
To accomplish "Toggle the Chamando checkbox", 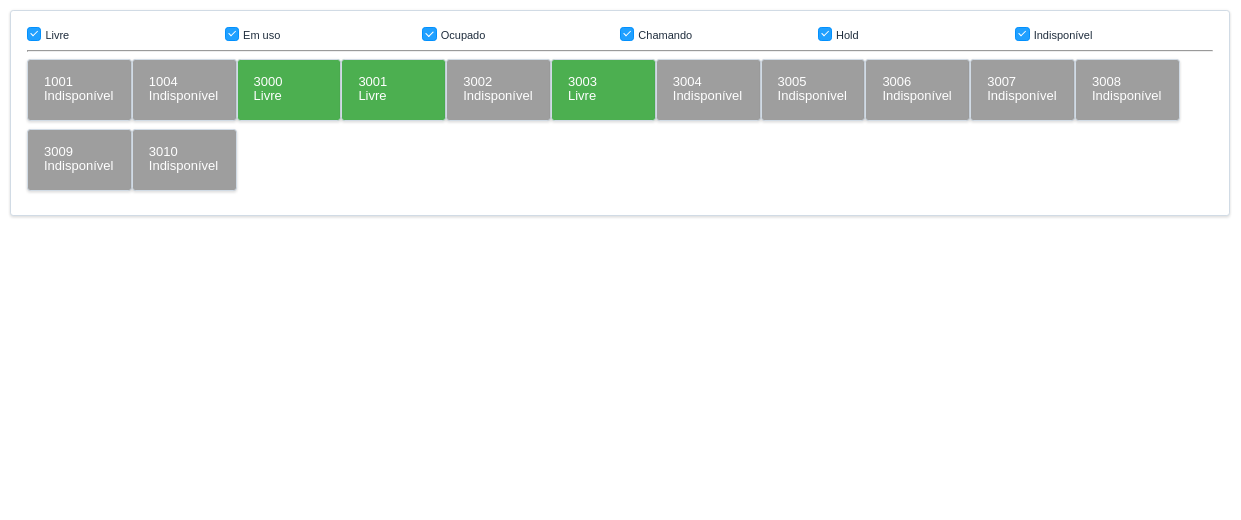I will 627,34.
